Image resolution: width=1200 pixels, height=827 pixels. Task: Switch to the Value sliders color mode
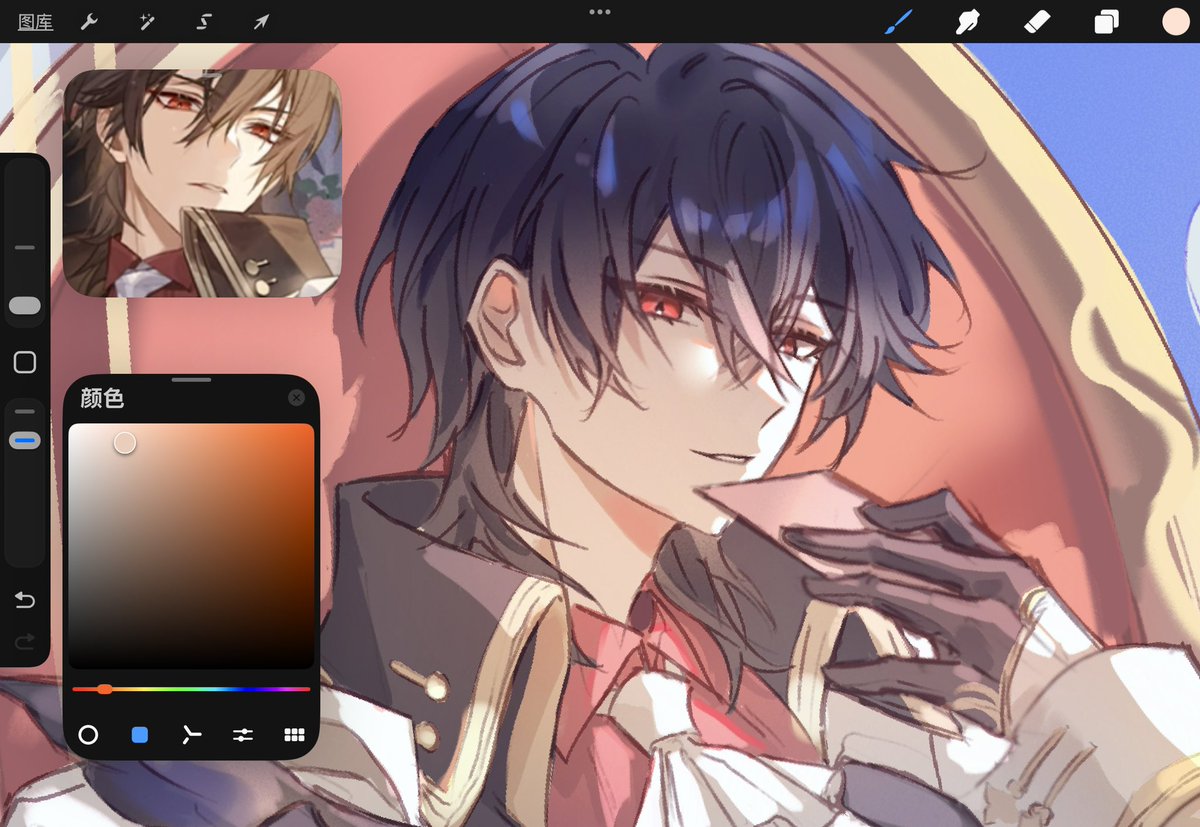(243, 735)
